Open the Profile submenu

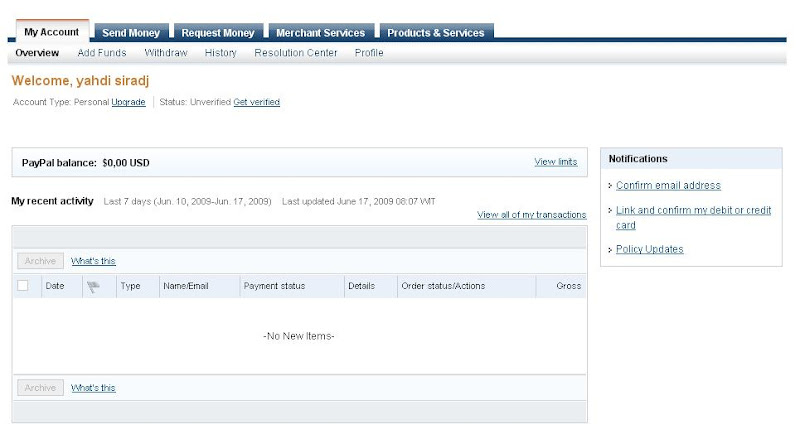369,53
